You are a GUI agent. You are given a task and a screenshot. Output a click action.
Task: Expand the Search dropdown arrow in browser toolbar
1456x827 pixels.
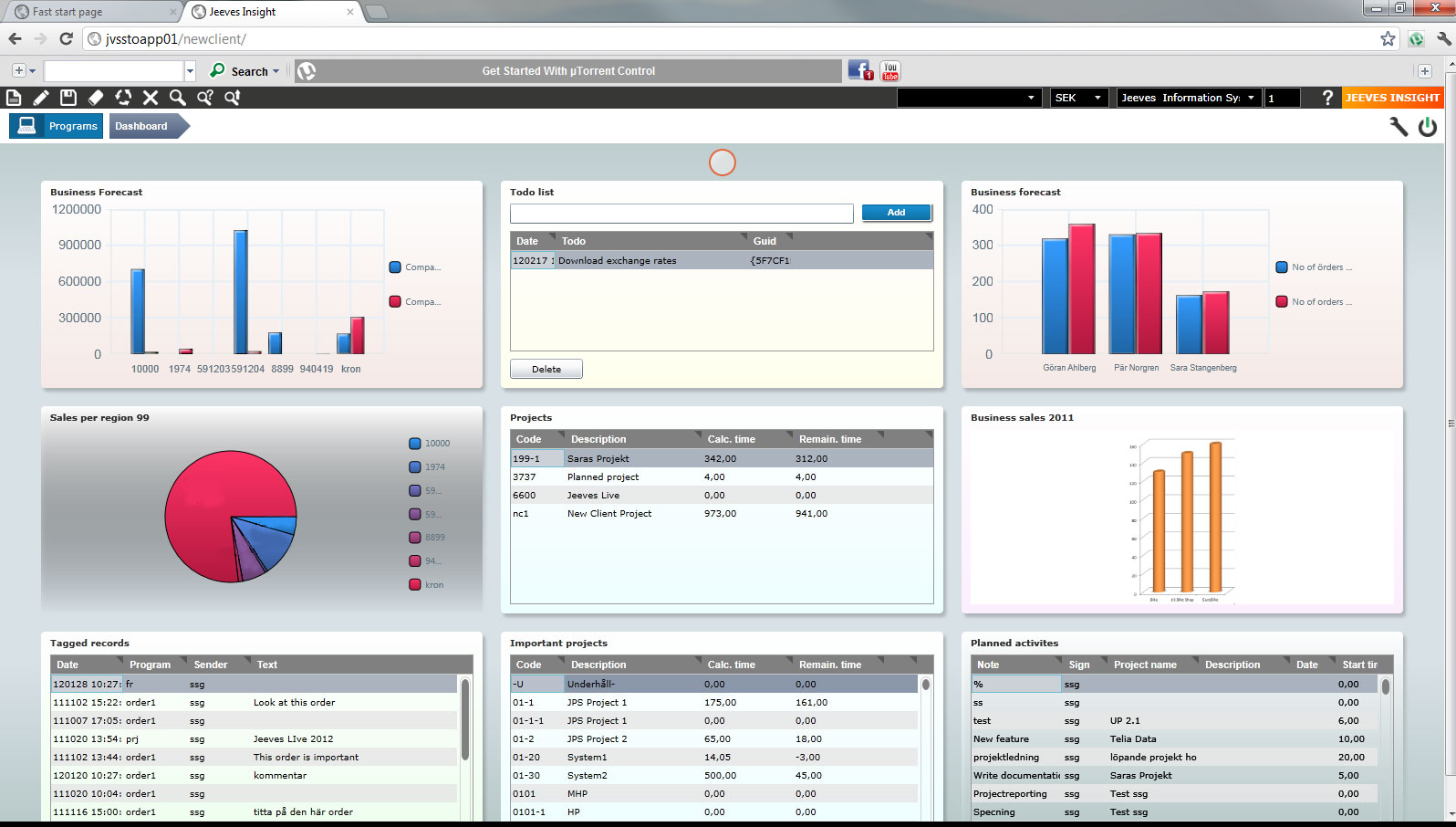tap(276, 71)
